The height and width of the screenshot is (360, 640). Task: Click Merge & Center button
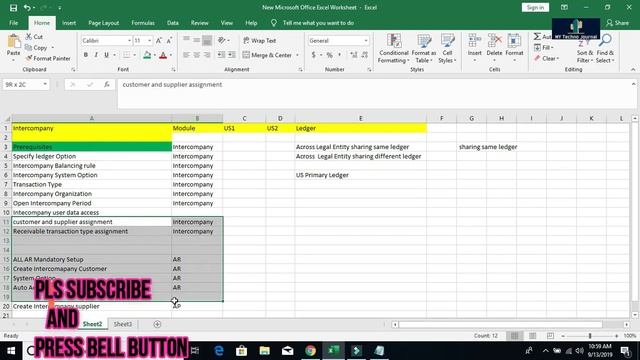[x=267, y=55]
